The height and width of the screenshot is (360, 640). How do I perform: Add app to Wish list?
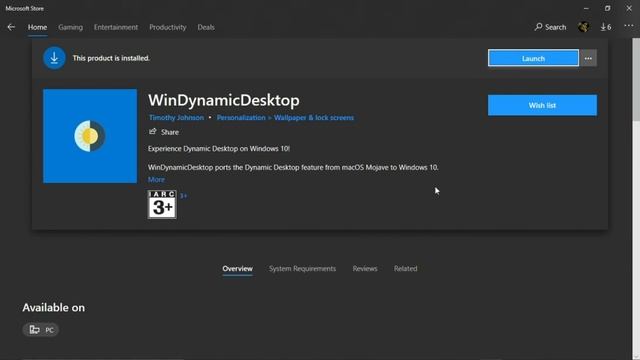[542, 105]
